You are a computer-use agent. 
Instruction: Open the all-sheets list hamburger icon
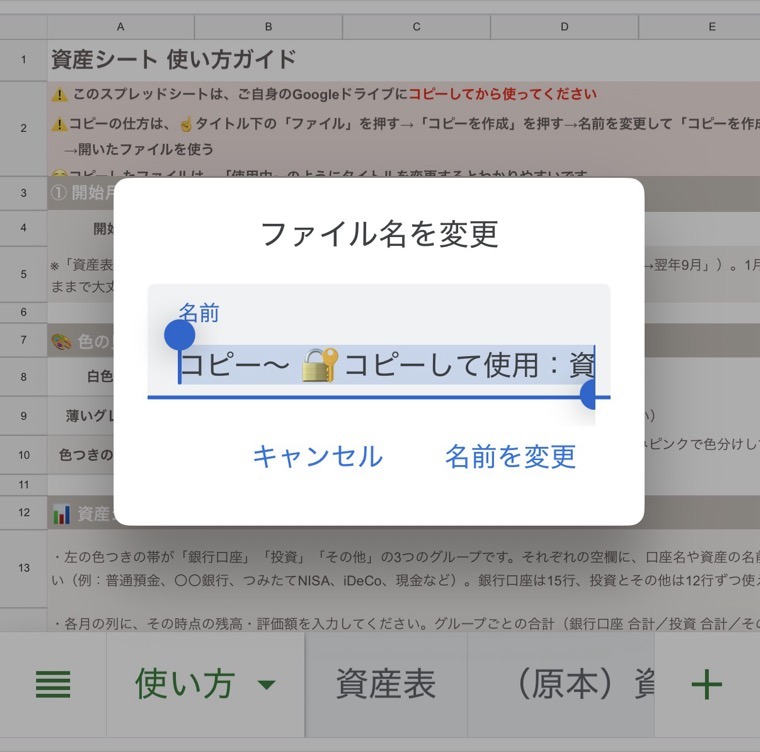53,684
